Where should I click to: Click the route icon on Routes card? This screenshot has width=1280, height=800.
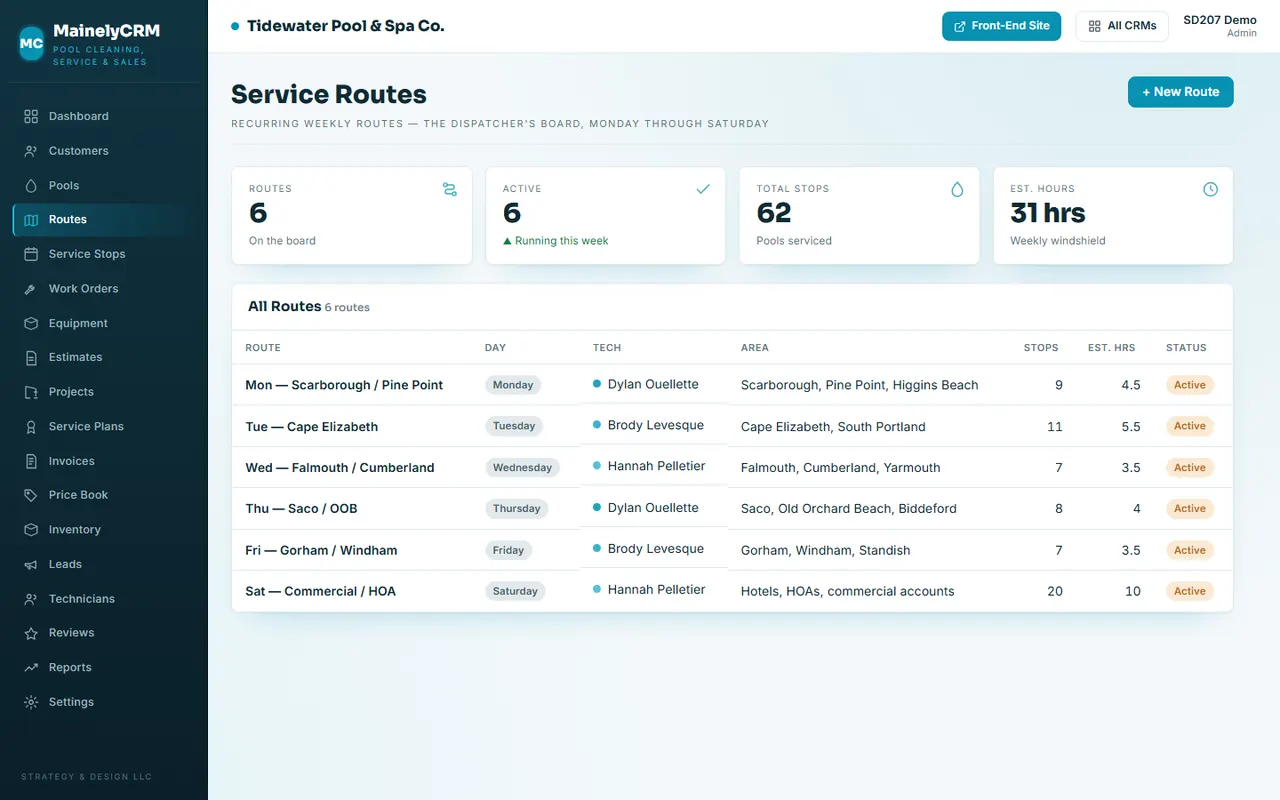450,189
